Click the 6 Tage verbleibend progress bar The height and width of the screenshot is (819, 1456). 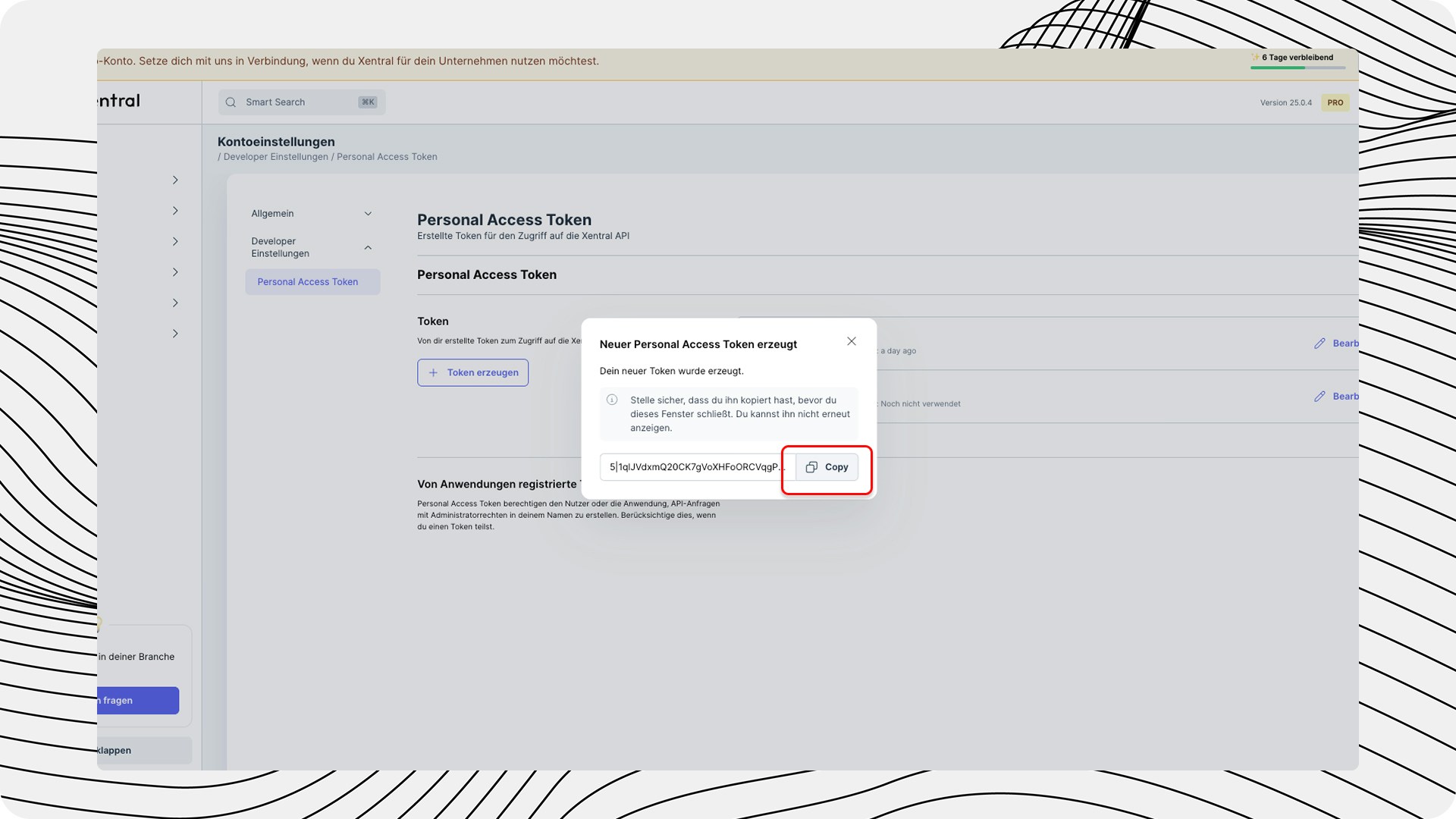tap(1298, 67)
